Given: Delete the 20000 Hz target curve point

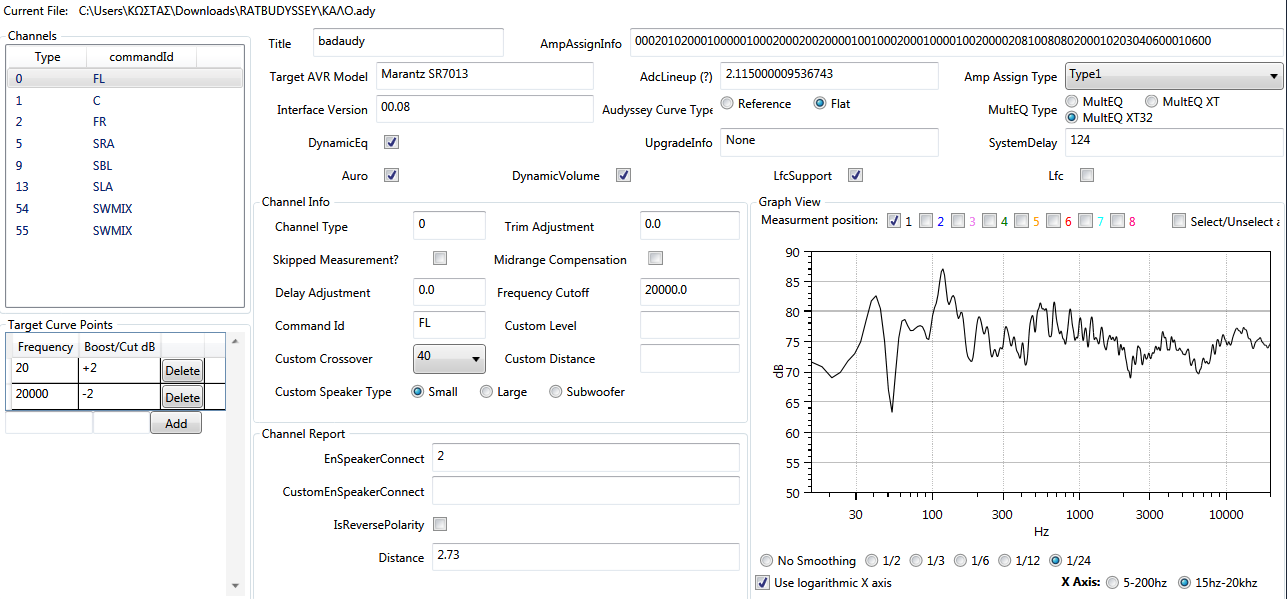Looking at the screenshot, I should 182,398.
